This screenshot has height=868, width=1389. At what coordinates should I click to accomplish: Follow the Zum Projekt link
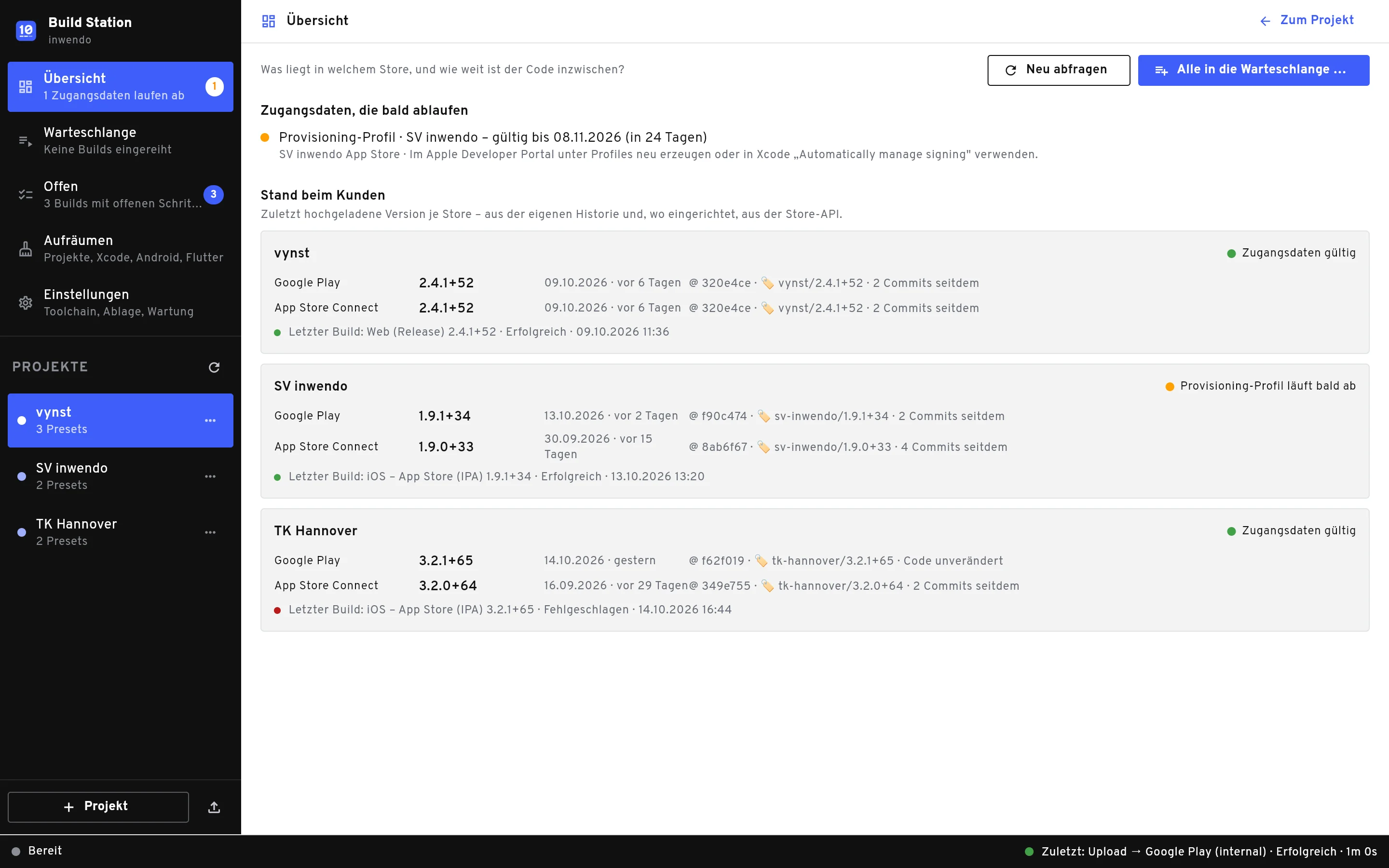[1307, 21]
